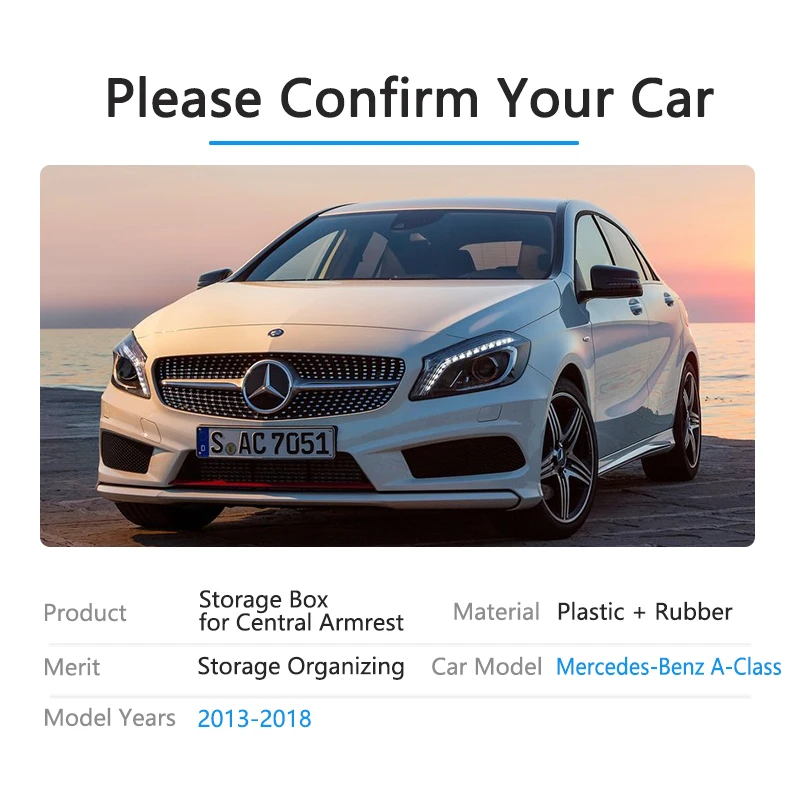The image size is (800, 800).
Task: Click the Please Confirm Your Car heading
Action: (409, 98)
